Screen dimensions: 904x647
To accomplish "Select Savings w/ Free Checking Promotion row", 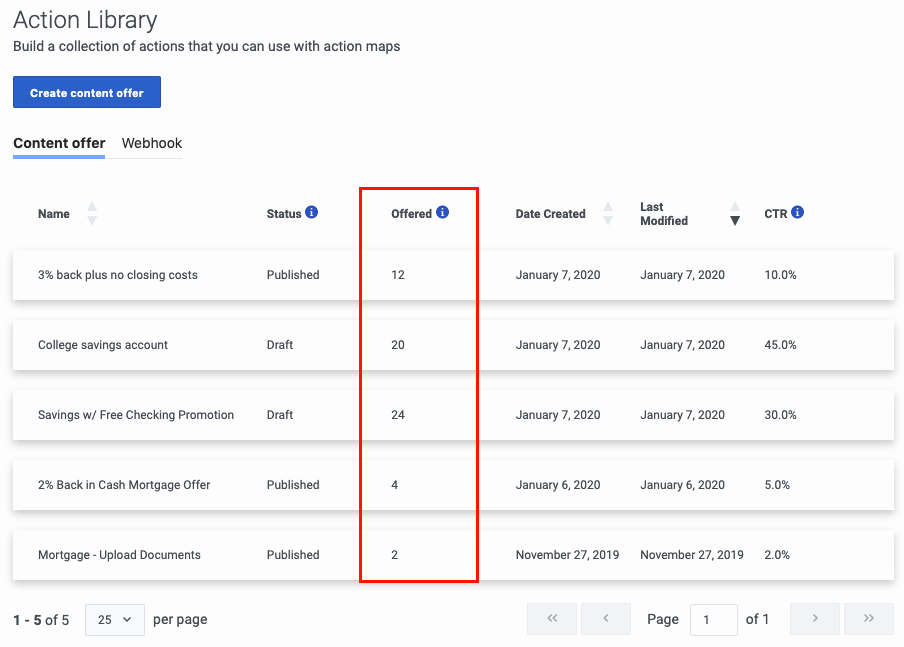I will pos(453,415).
